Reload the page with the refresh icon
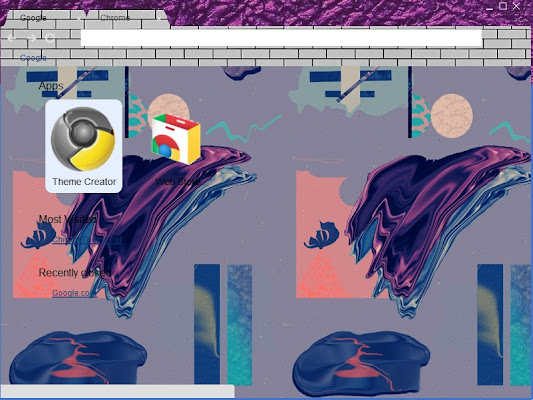This screenshot has height=400, width=533. 50,38
